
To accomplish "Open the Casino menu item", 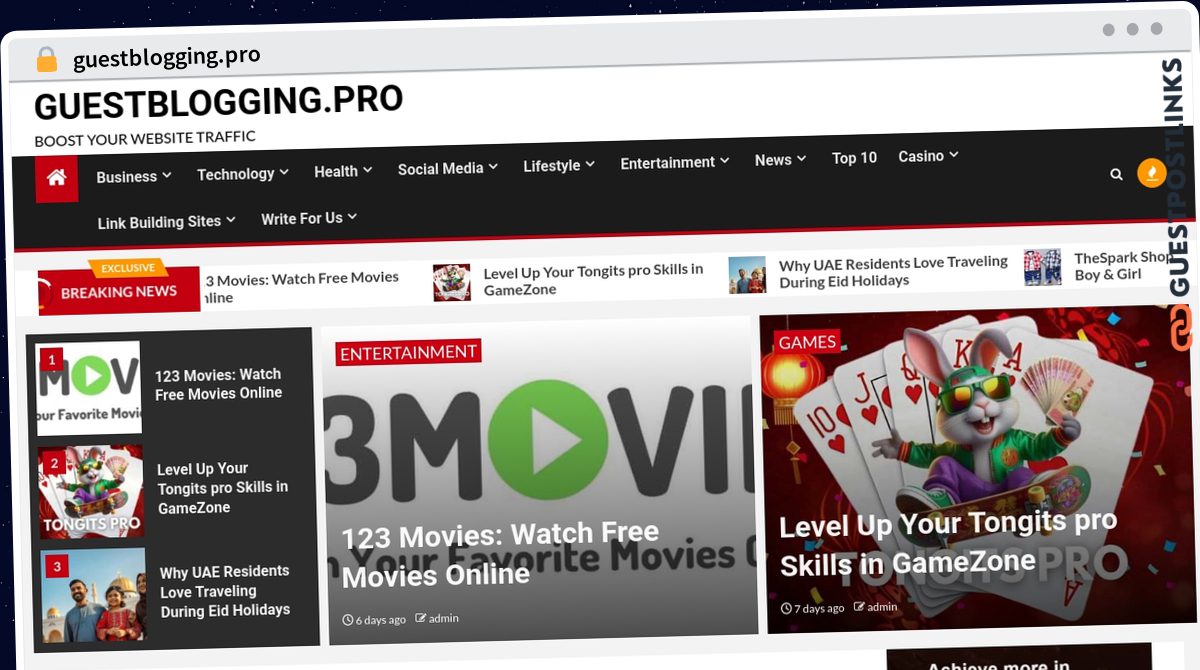I will point(927,156).
